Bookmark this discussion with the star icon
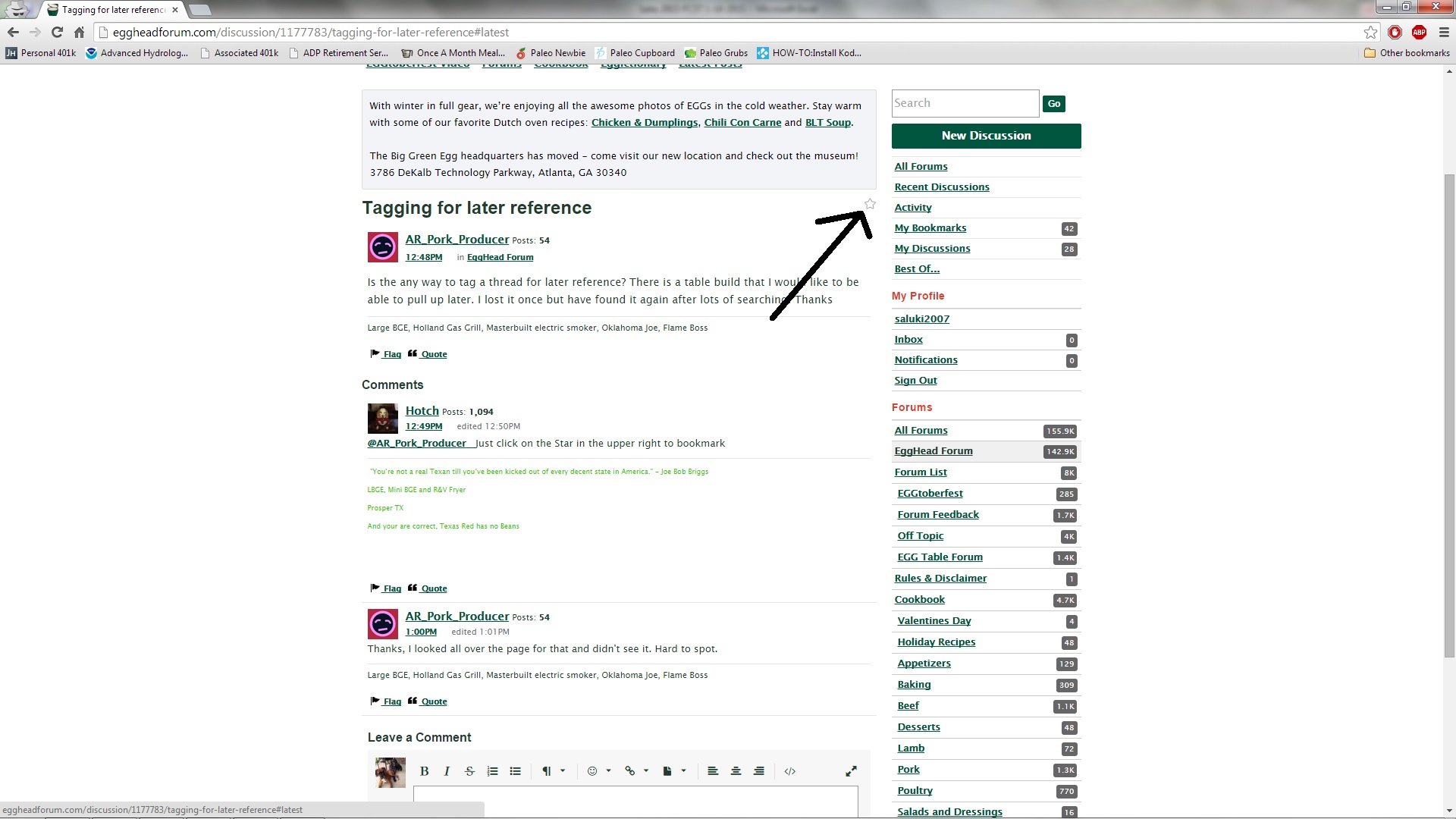This screenshot has height=819, width=1456. tap(870, 203)
